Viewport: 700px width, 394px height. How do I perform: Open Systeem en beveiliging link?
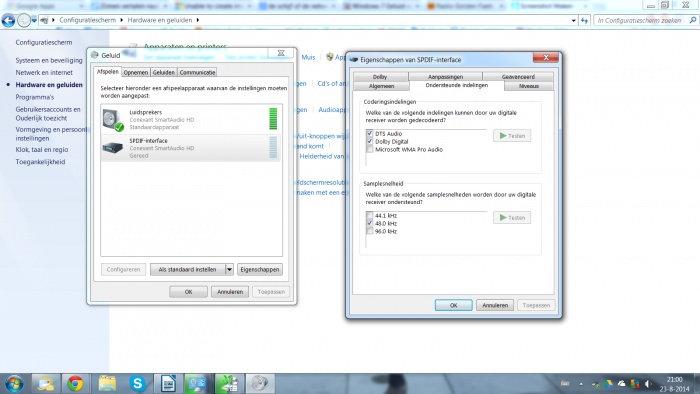[49, 60]
